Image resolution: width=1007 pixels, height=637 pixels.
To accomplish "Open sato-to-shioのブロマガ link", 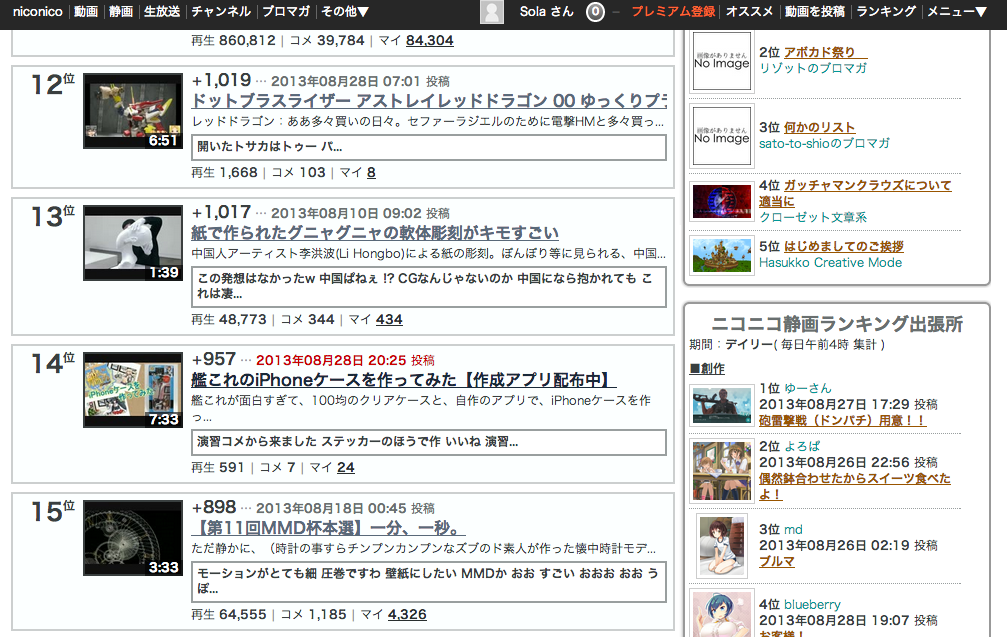I will (824, 143).
